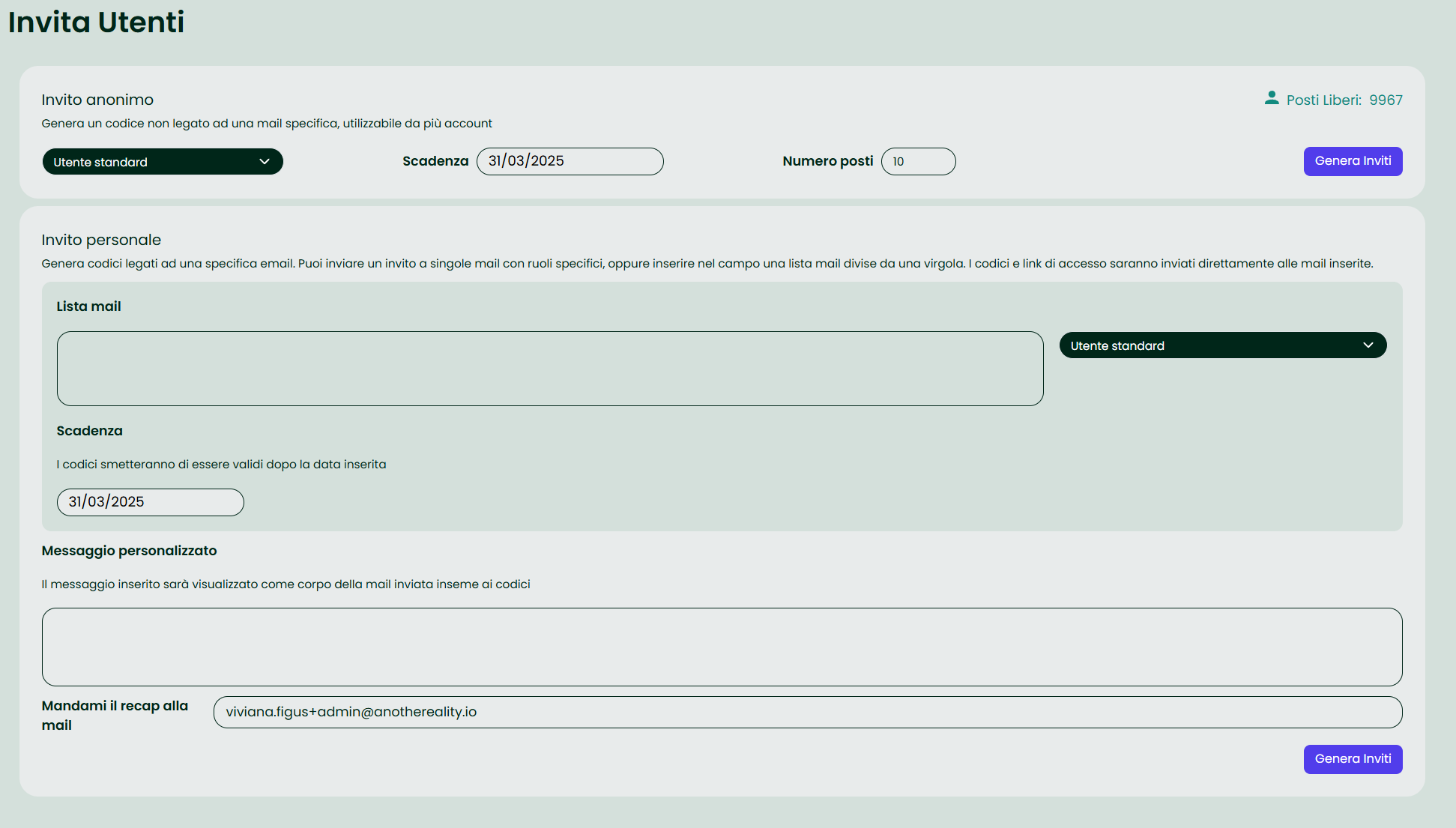Click the Scadenza date field in Invito anonimo
Viewport: 1456px width, 828px height.
point(570,161)
